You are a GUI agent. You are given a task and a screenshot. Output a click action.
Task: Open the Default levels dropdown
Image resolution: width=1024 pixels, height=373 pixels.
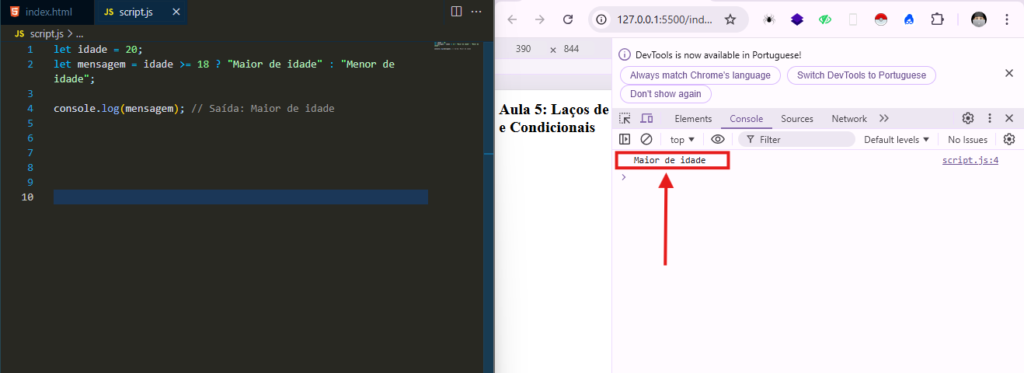pyautogui.click(x=896, y=139)
